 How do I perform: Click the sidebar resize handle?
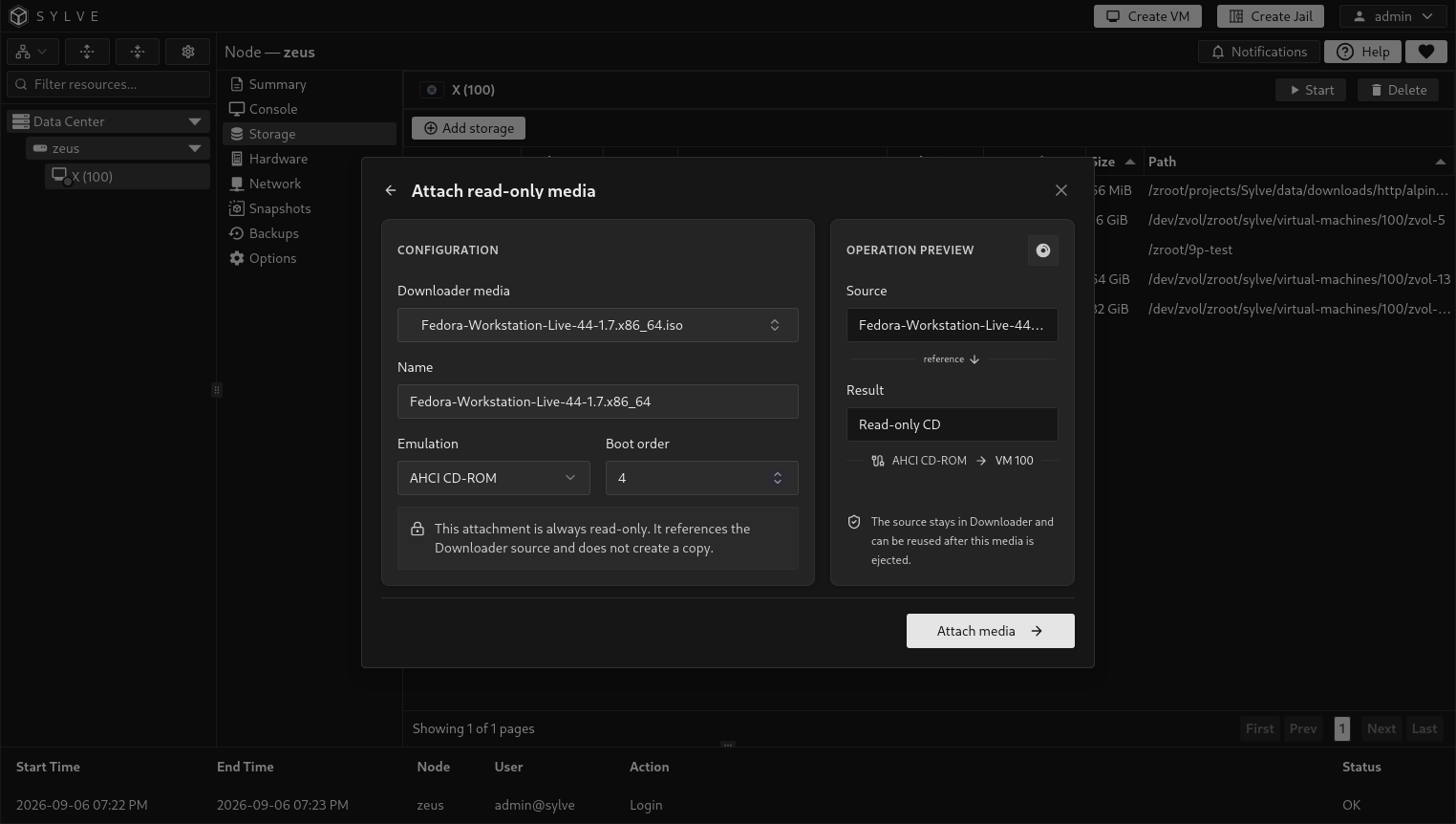217,390
